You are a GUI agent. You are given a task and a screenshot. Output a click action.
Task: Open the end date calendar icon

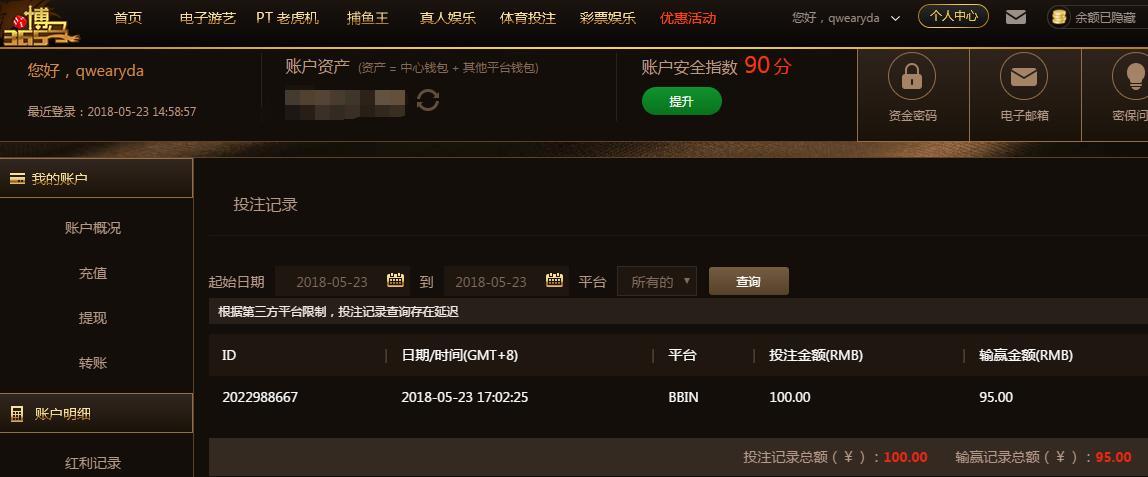pyautogui.click(x=554, y=279)
